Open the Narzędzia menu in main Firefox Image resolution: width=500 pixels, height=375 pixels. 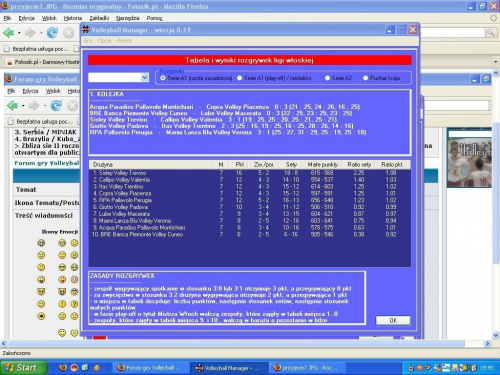tap(128, 18)
